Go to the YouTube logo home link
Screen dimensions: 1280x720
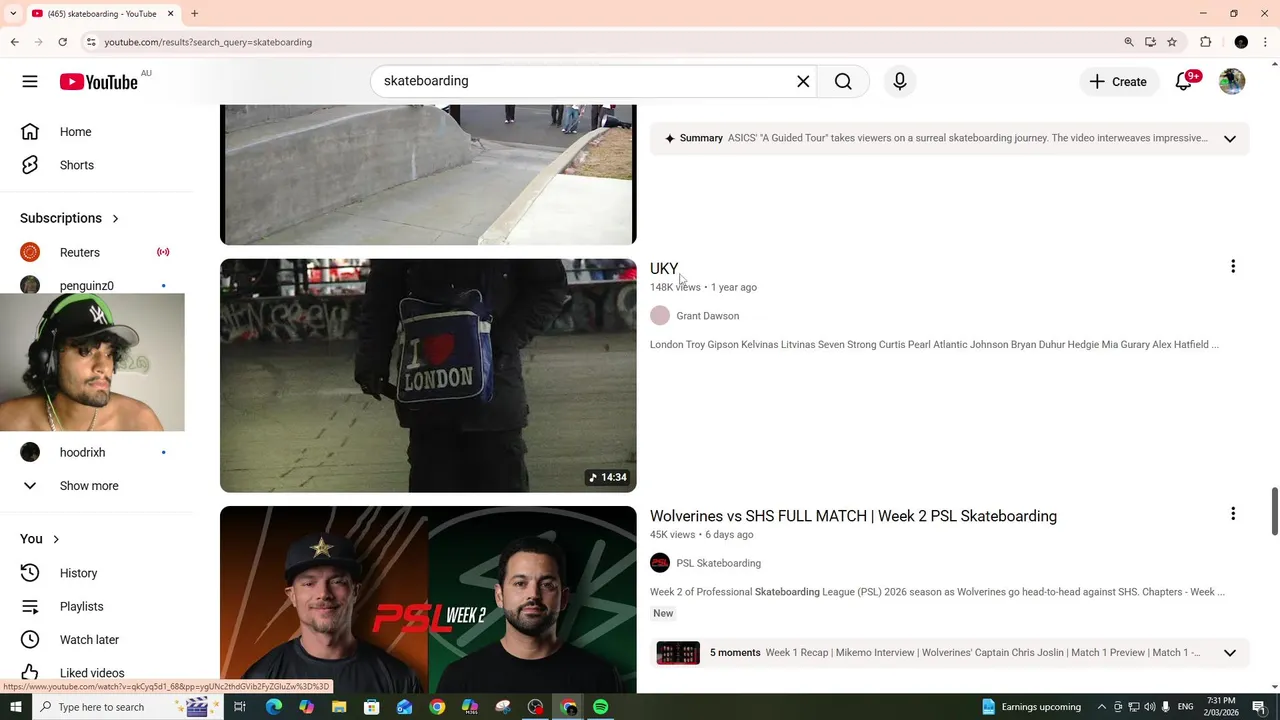tap(98, 82)
